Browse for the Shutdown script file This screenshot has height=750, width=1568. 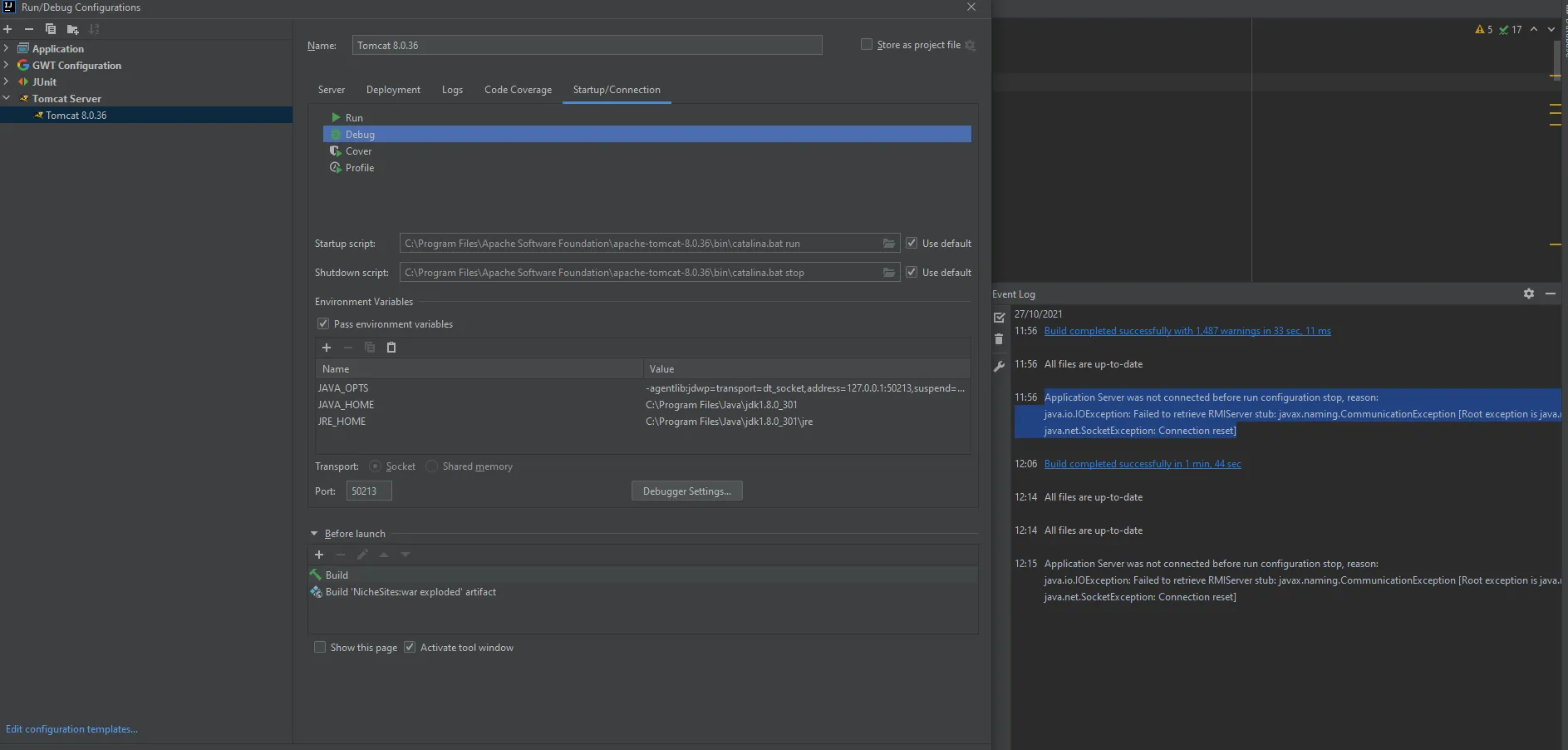(889, 273)
